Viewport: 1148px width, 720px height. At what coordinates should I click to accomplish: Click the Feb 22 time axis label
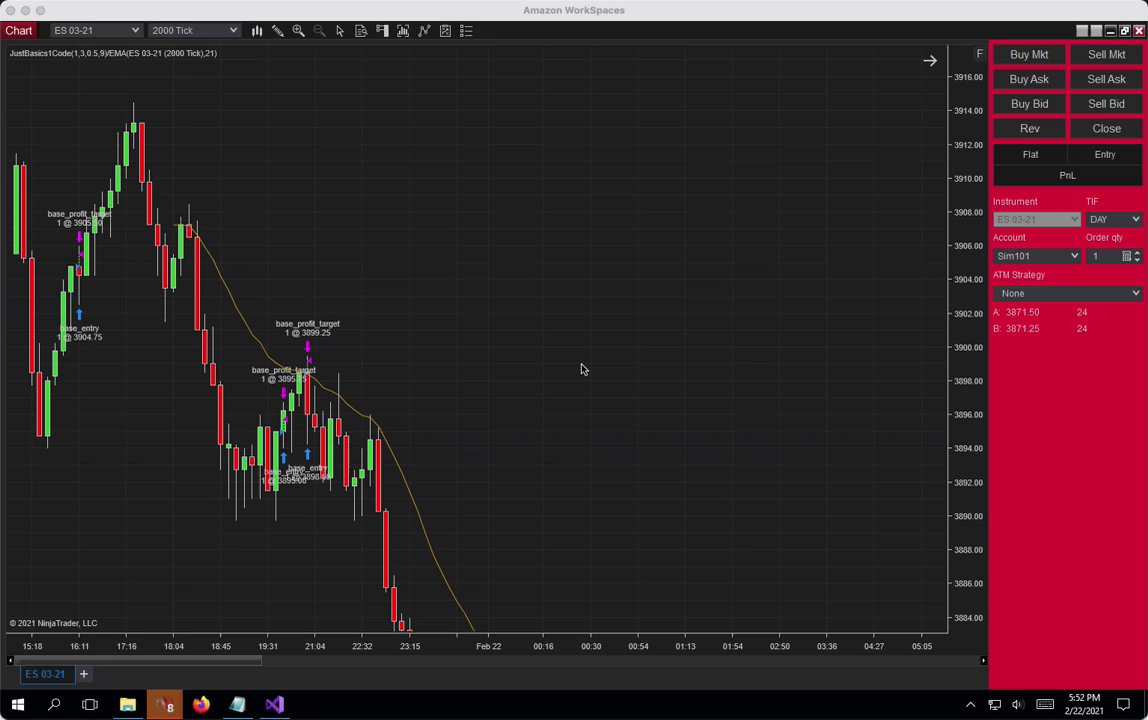click(x=488, y=646)
